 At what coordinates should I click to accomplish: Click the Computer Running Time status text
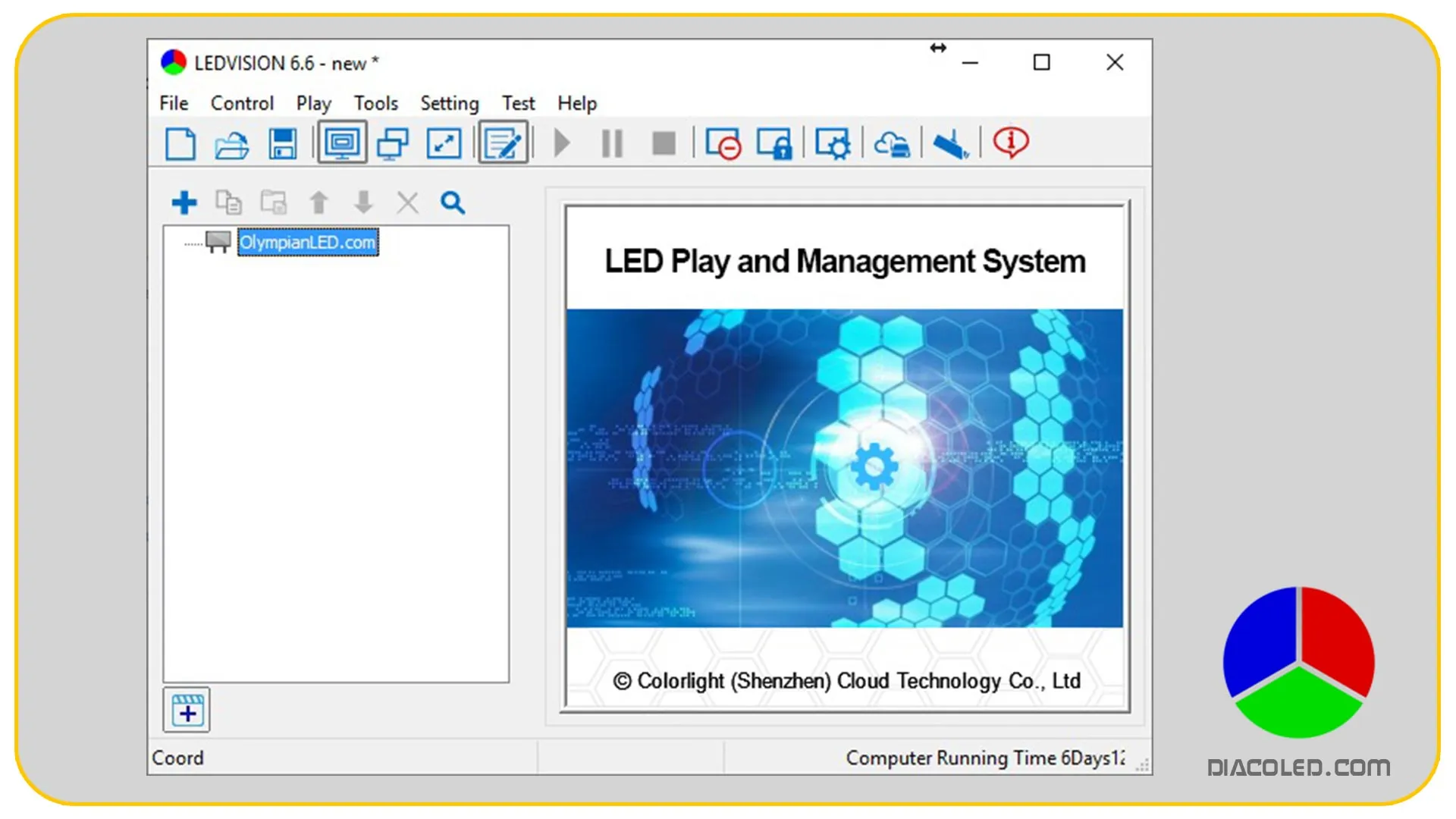pyautogui.click(x=985, y=758)
